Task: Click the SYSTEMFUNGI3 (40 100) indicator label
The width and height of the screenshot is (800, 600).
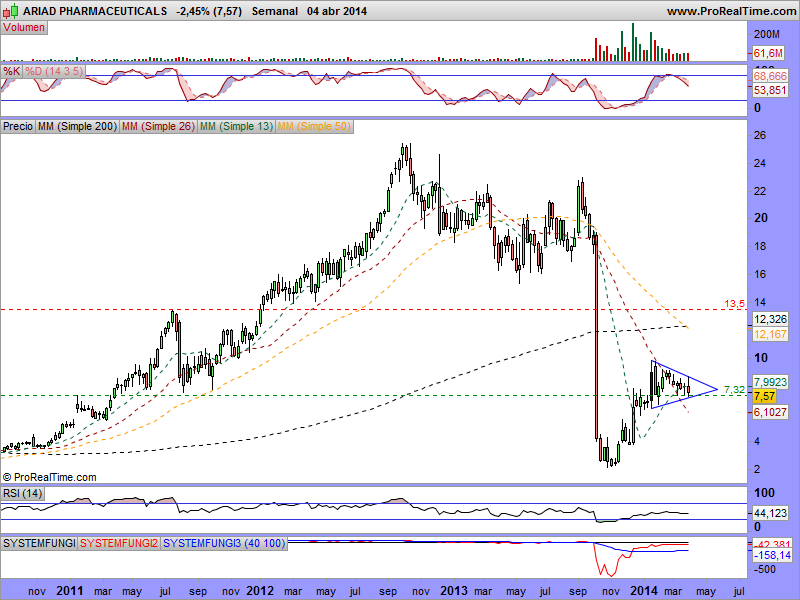Action: (x=223, y=543)
